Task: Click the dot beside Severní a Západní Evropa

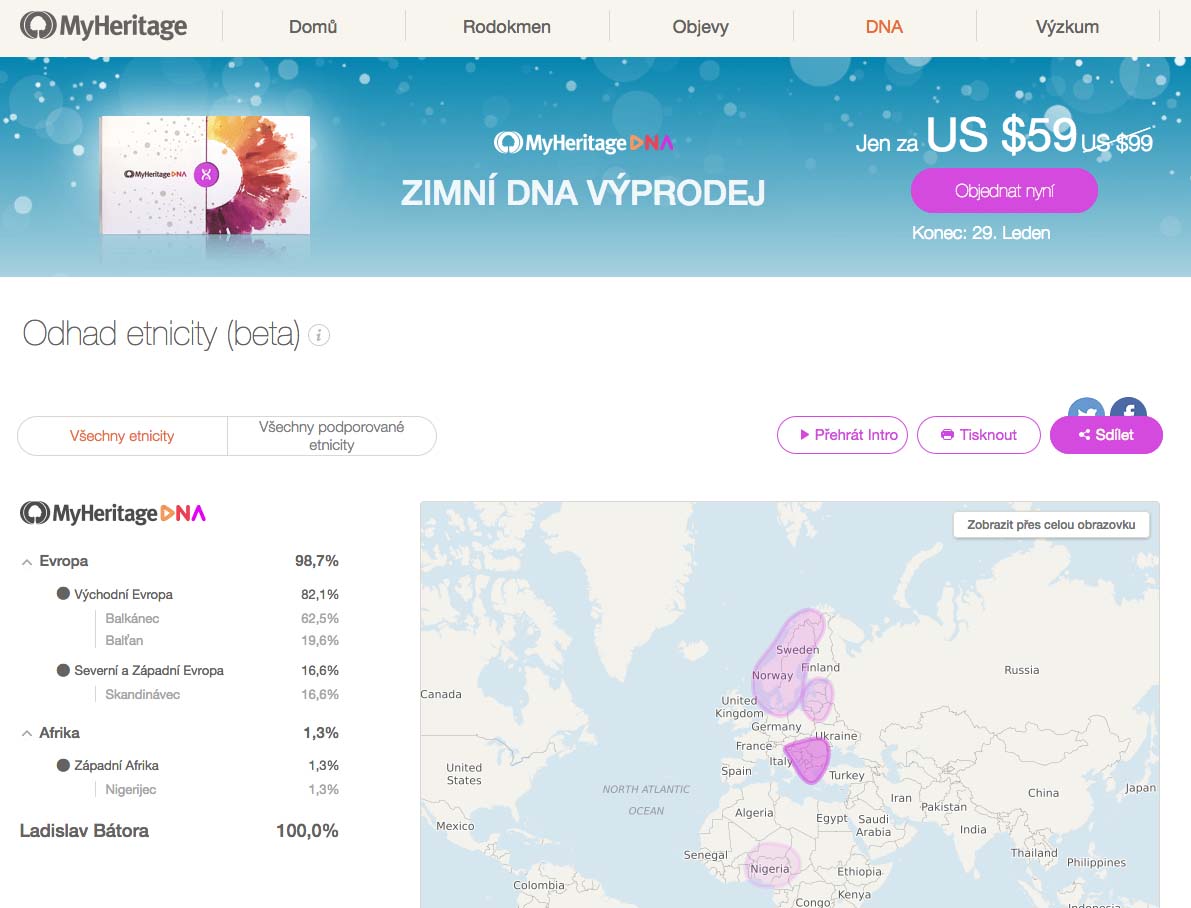Action: [x=63, y=670]
